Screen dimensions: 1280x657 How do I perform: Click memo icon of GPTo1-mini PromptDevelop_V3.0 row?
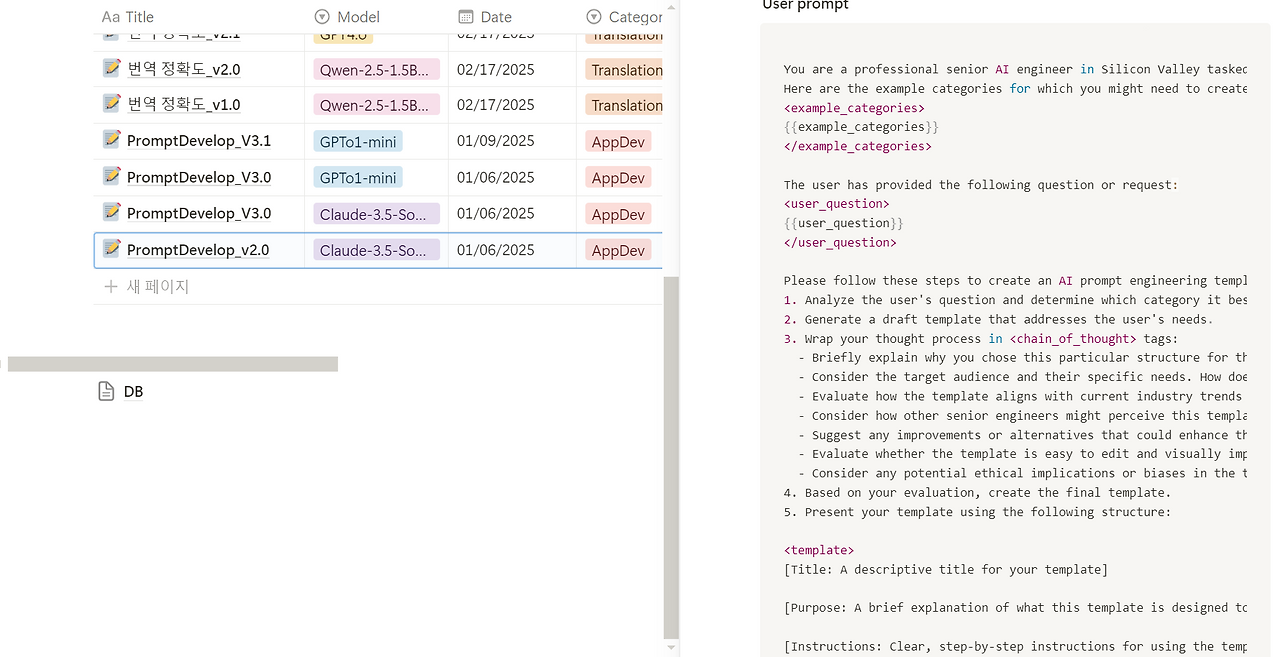[112, 177]
